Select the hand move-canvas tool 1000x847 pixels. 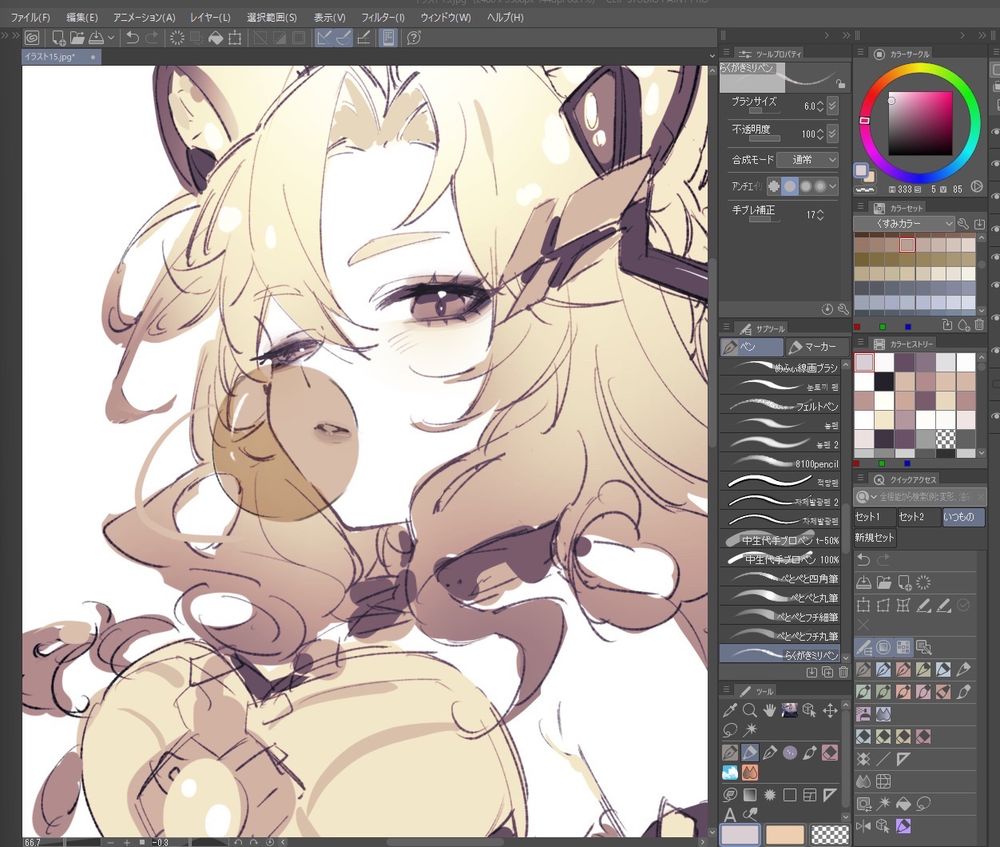[x=770, y=710]
